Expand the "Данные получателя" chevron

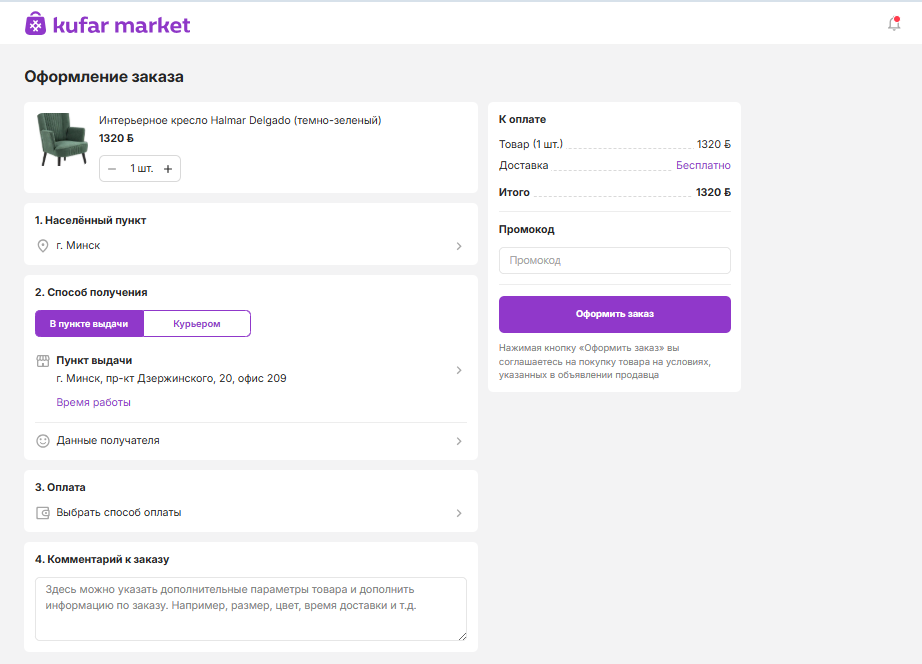[459, 442]
